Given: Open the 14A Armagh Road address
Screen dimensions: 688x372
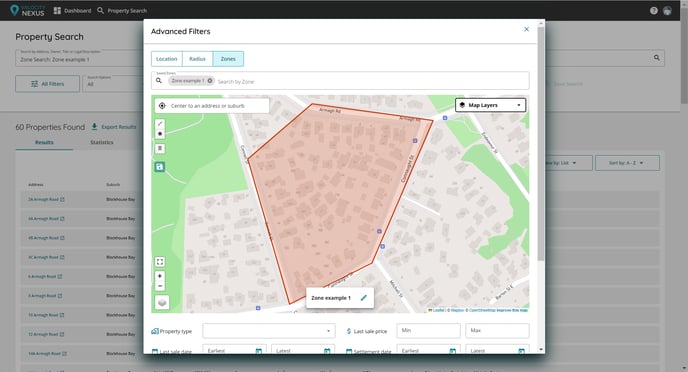Looking at the screenshot, I should 45,354.
